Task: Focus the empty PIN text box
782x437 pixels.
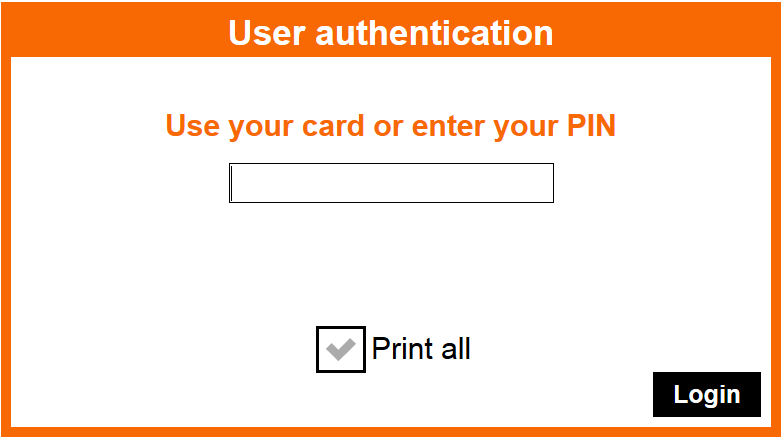Action: click(x=391, y=183)
